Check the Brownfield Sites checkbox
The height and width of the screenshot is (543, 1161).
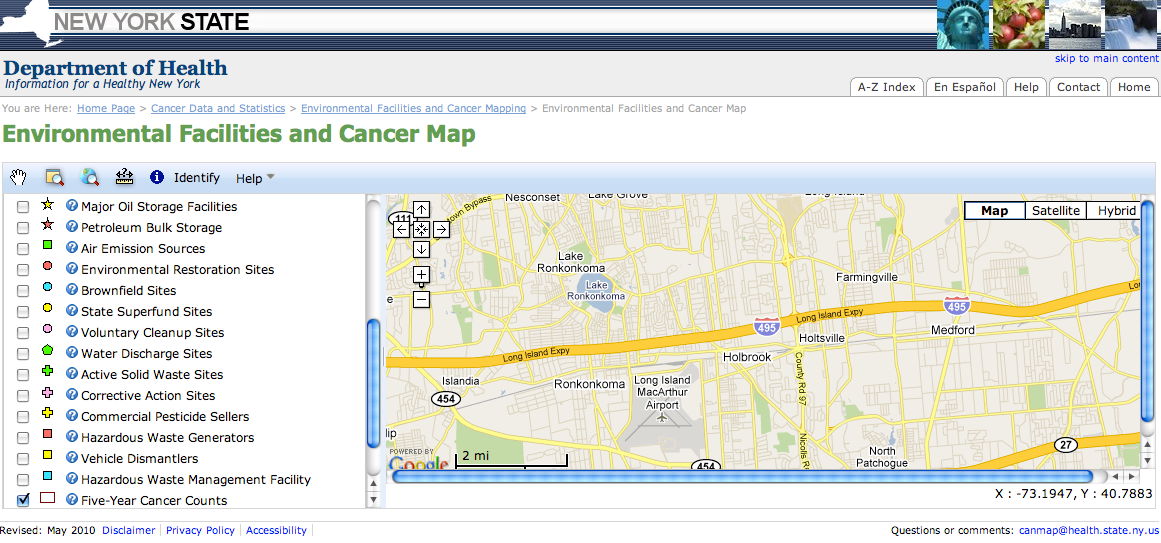coord(23,291)
